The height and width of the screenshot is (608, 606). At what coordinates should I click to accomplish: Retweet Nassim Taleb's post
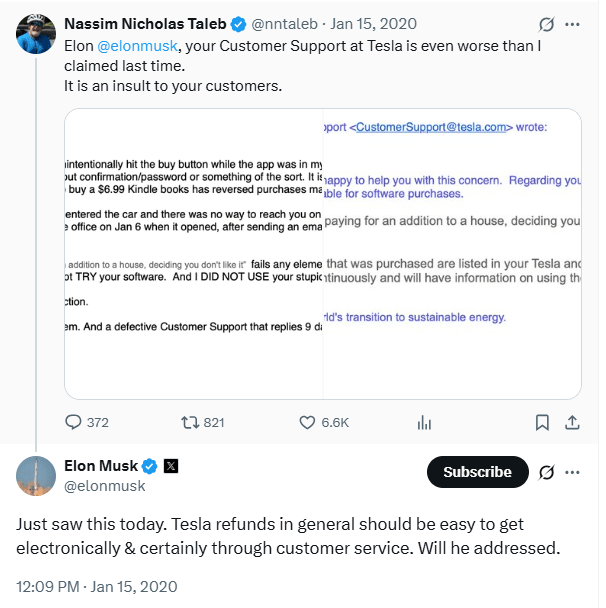point(192,422)
